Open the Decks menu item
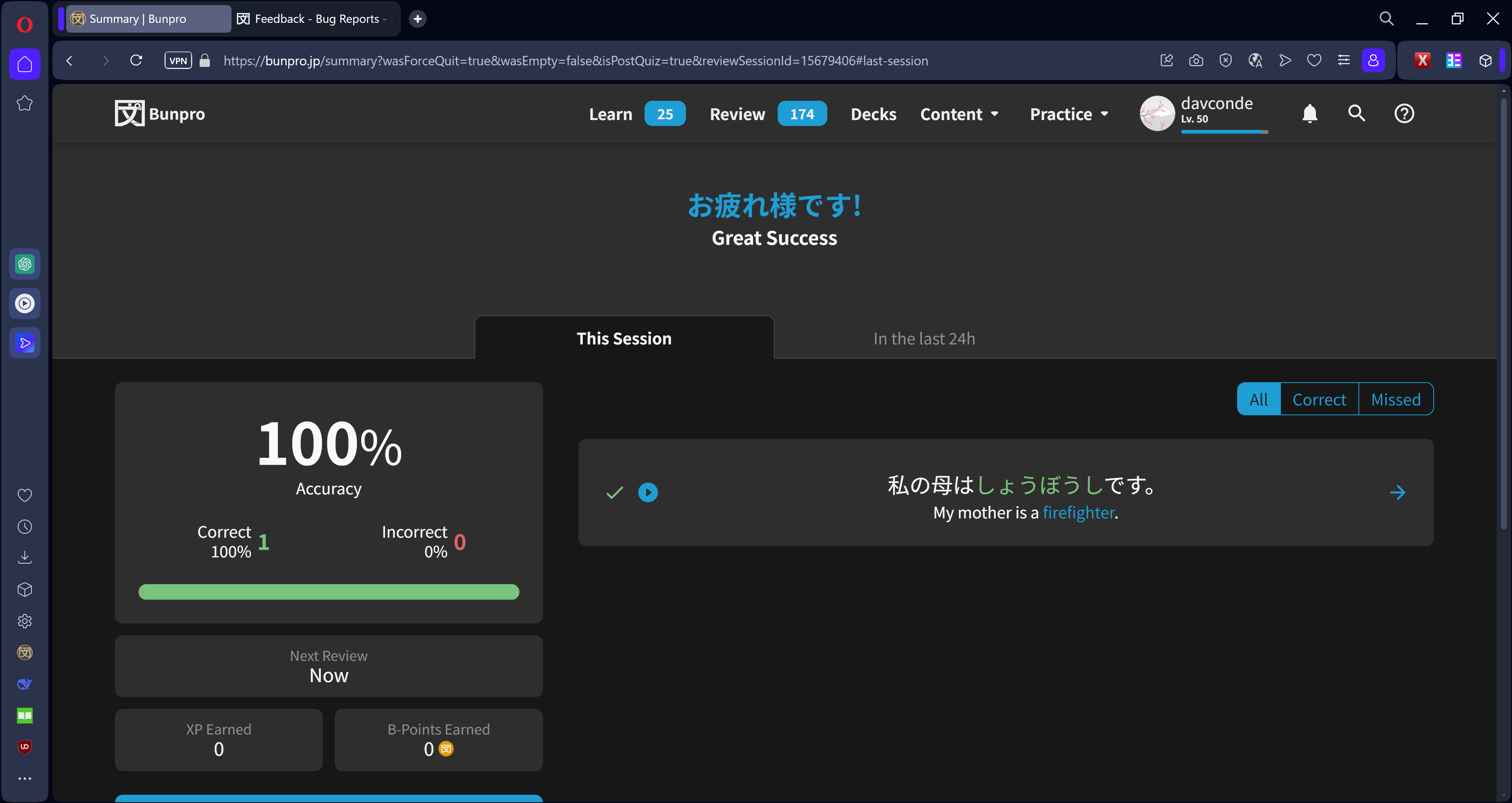Screen dimensions: 1512x803 point(873,114)
